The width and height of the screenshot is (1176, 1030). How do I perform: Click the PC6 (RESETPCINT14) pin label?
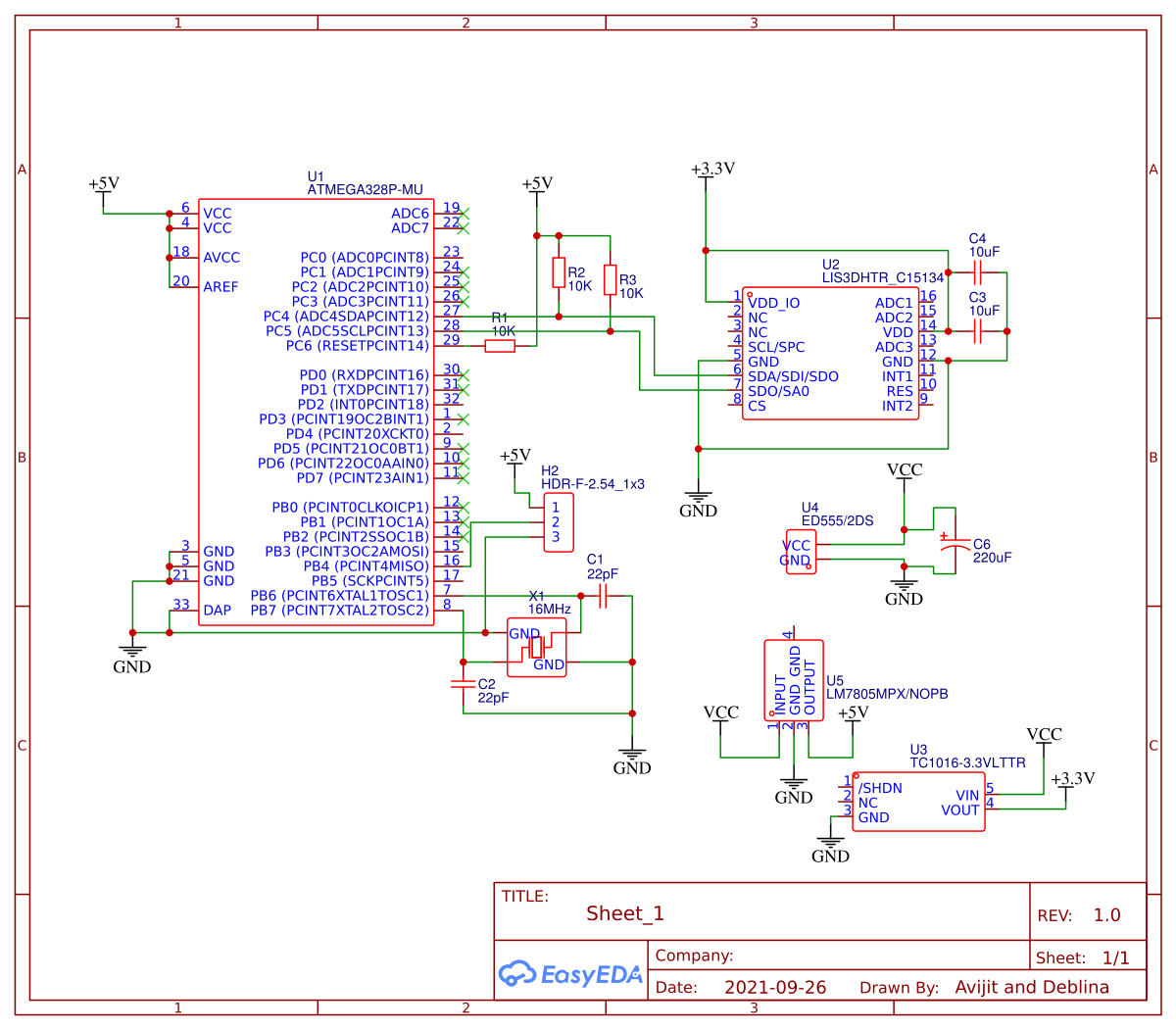coord(357,346)
